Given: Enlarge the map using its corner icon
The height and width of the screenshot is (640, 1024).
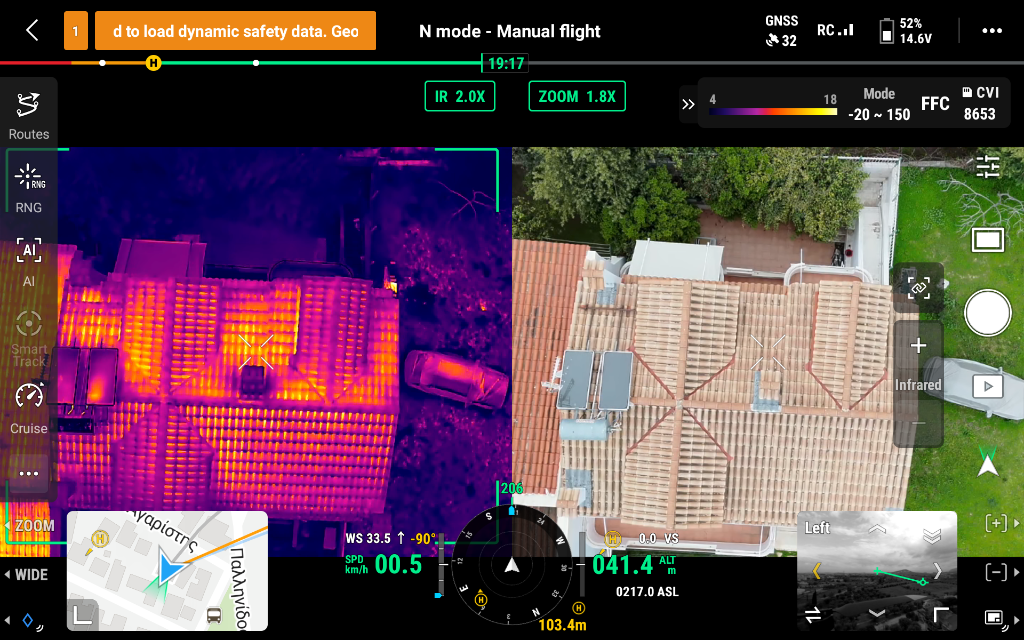Looking at the screenshot, I should pos(83,615).
